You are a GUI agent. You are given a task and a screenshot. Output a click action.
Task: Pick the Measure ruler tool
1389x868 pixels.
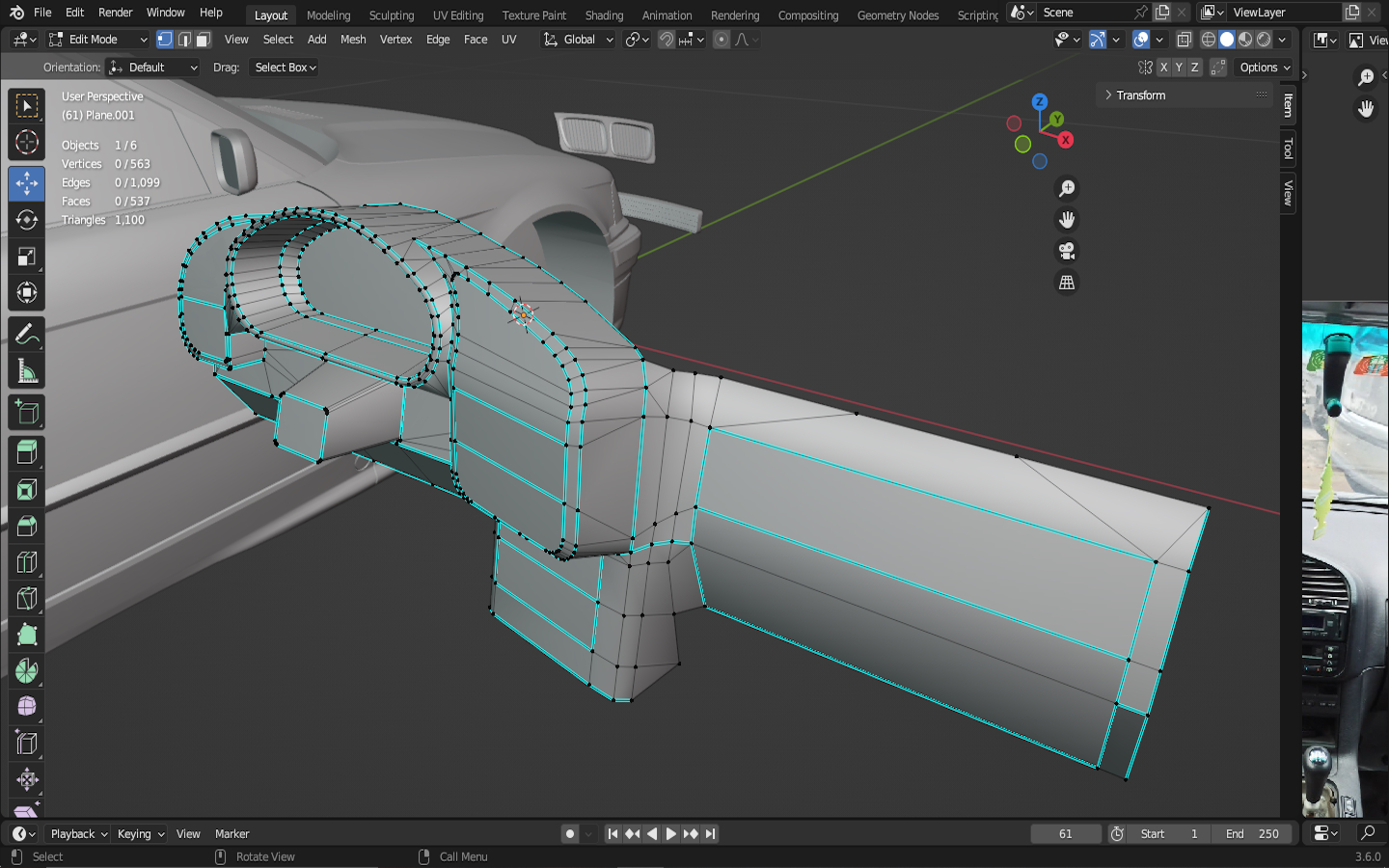pyautogui.click(x=26, y=371)
